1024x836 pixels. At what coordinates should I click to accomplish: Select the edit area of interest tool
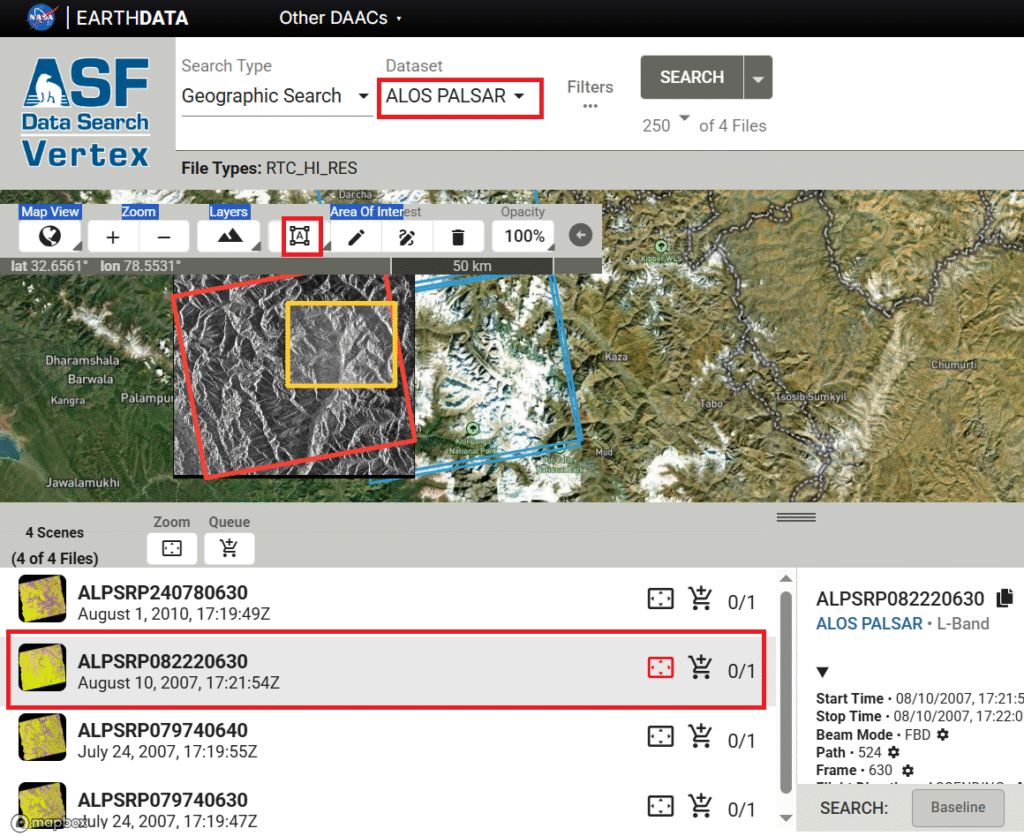pyautogui.click(x=407, y=237)
